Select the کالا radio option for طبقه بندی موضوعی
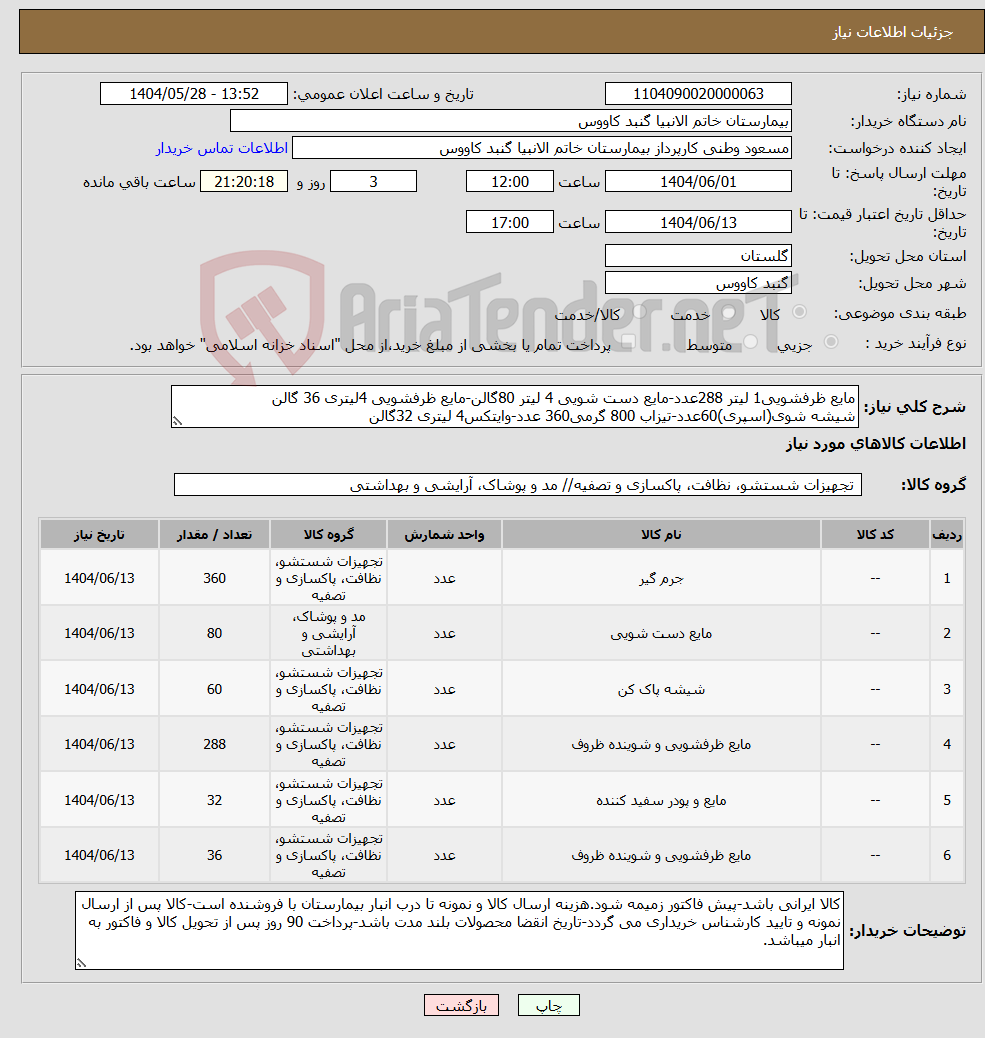Screen dimensions: 985x1038 tap(799, 312)
